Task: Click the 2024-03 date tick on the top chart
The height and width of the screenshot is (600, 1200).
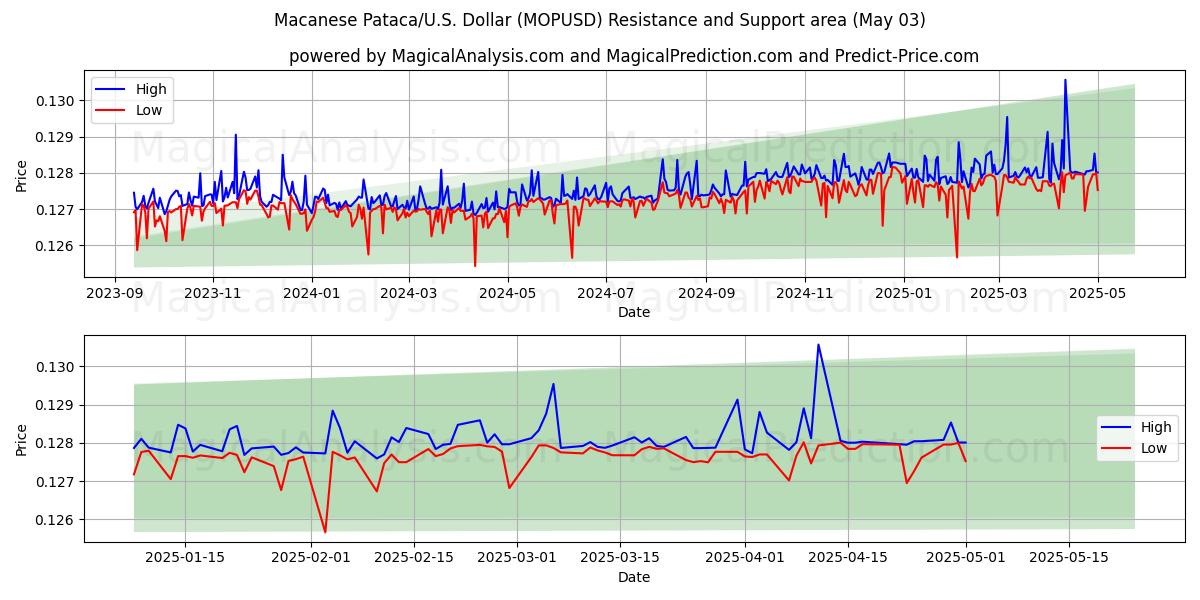Action: click(x=409, y=293)
